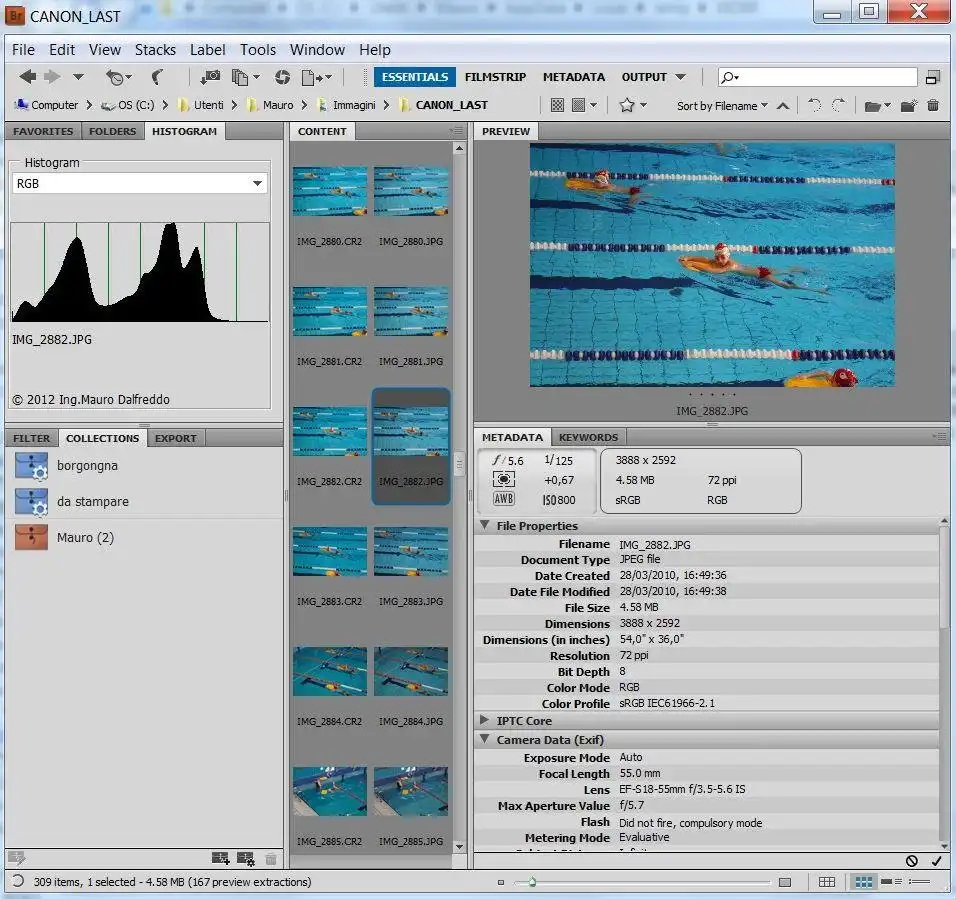956x899 pixels.
Task: Open Sort by Filename dropdown
Action: pyautogui.click(x=722, y=106)
